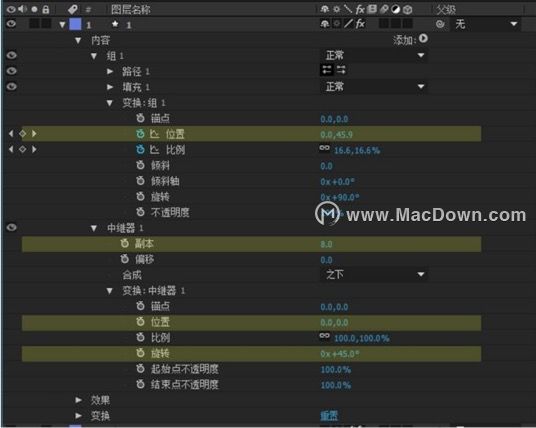Toggle constrain proportions link for 组 1 比例
Viewport: 536px width, 428px height.
click(x=324, y=148)
